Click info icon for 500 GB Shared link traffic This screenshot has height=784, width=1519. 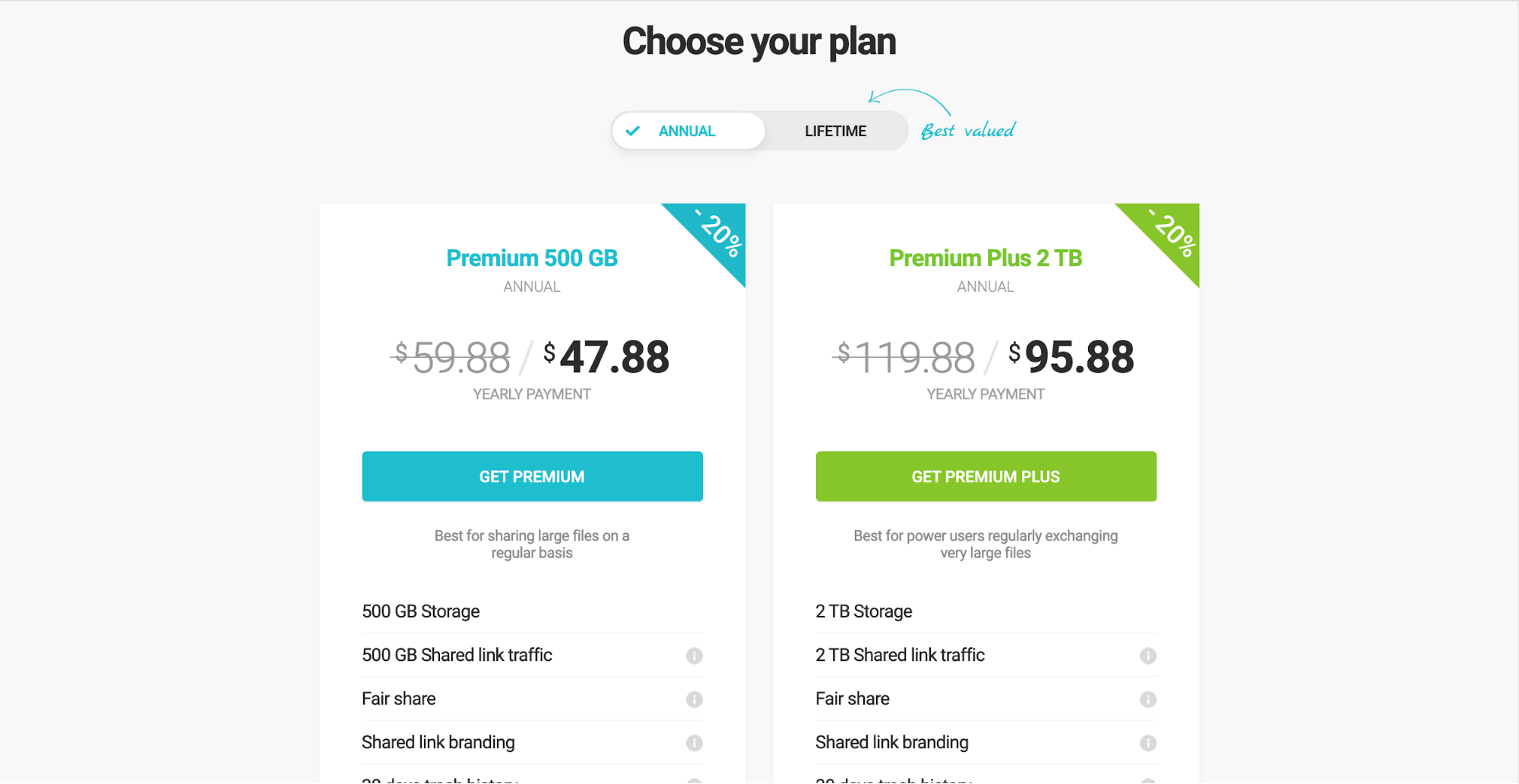[x=694, y=656]
